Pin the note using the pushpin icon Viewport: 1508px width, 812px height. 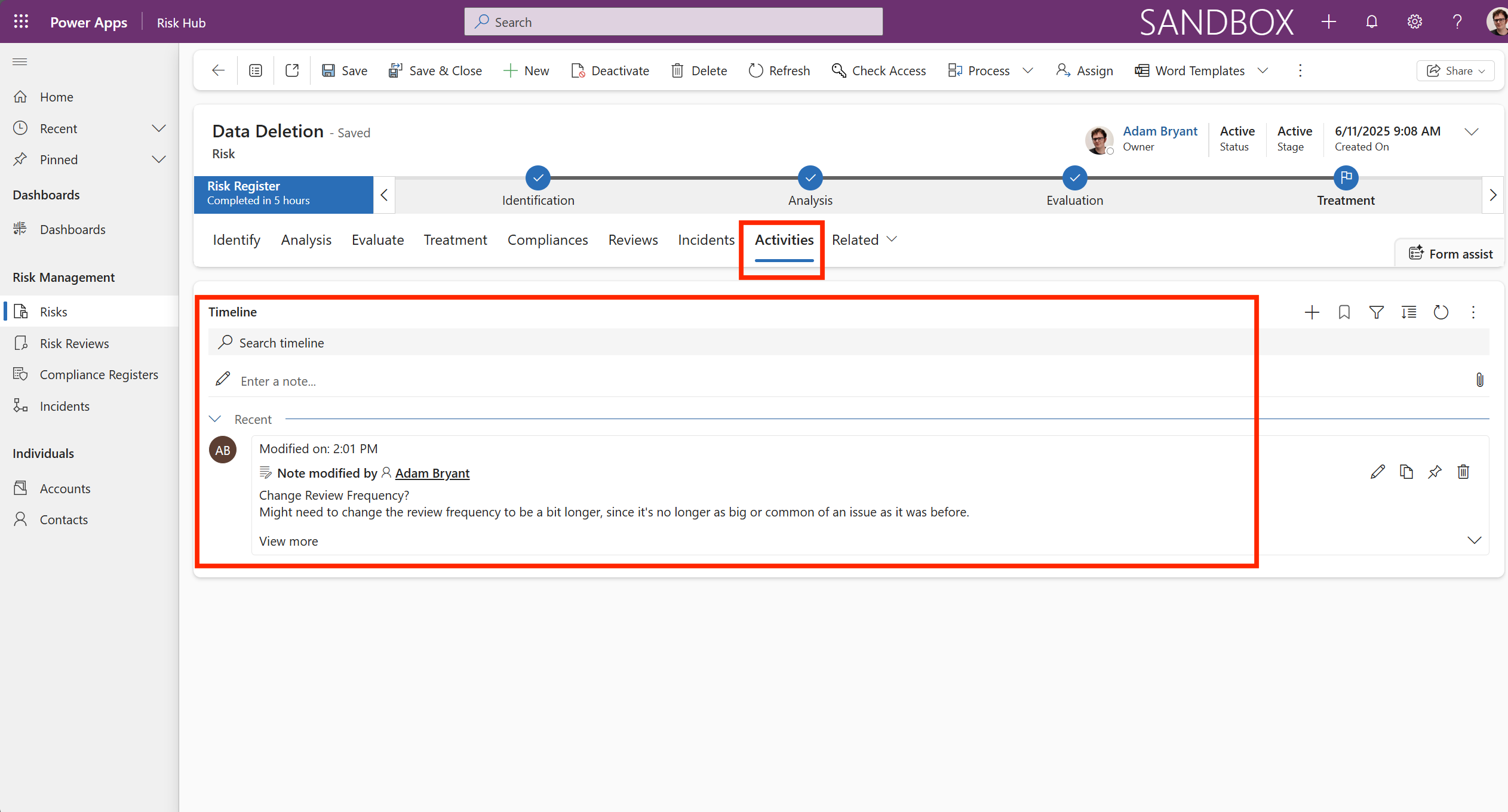click(x=1435, y=472)
